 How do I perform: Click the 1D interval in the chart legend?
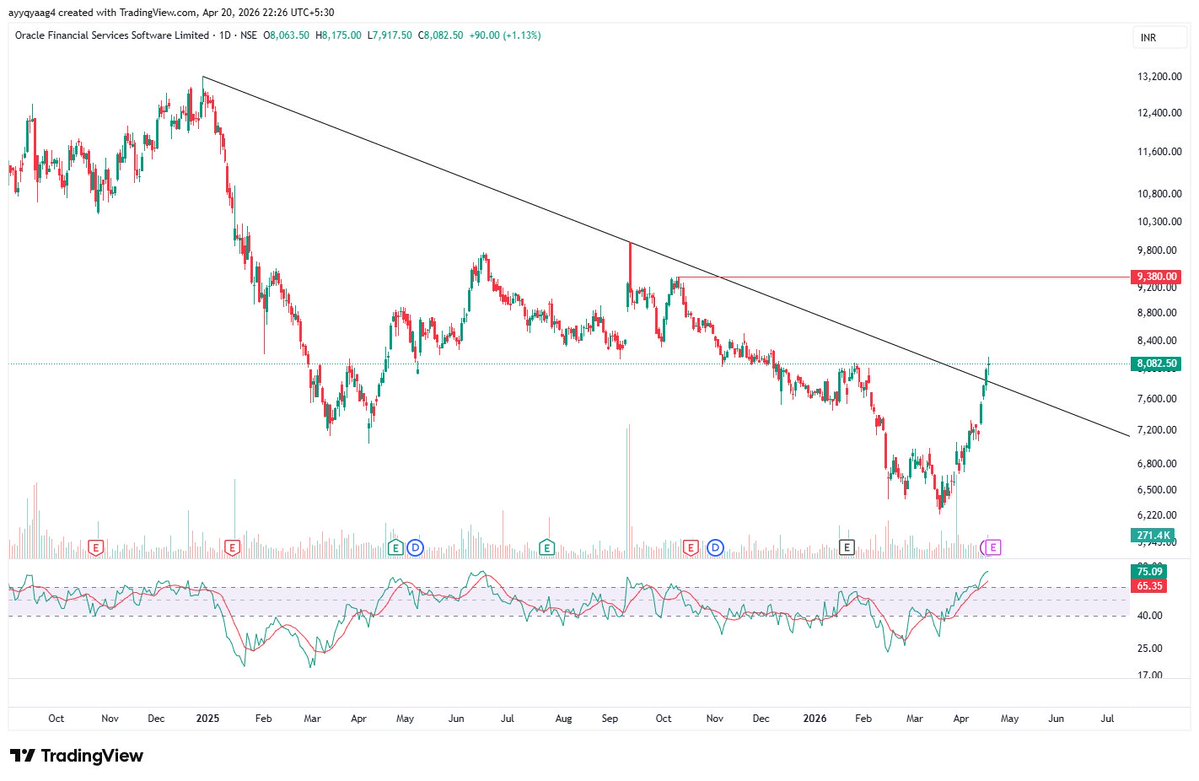point(225,35)
